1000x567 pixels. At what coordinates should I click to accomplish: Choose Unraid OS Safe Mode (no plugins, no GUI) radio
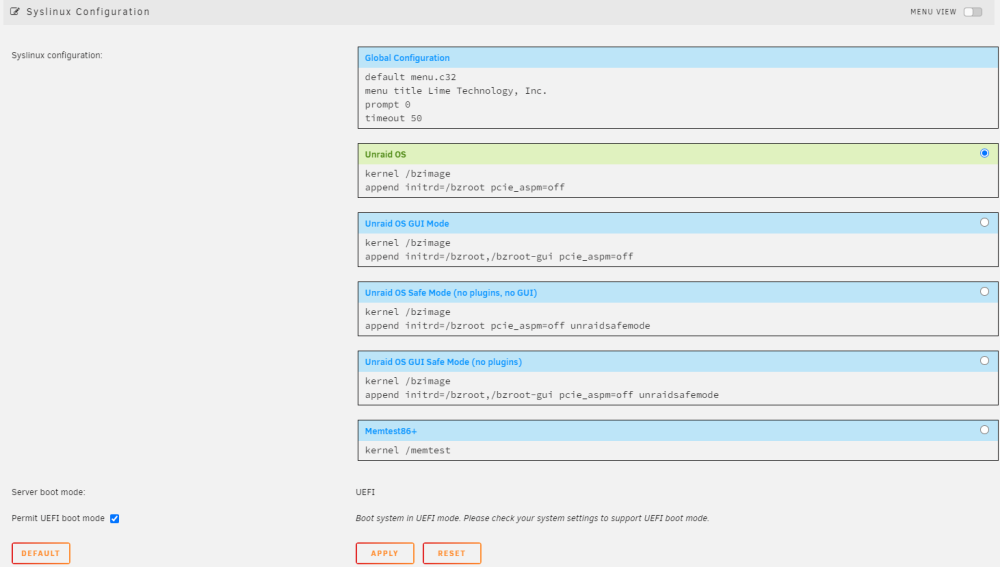[984, 291]
